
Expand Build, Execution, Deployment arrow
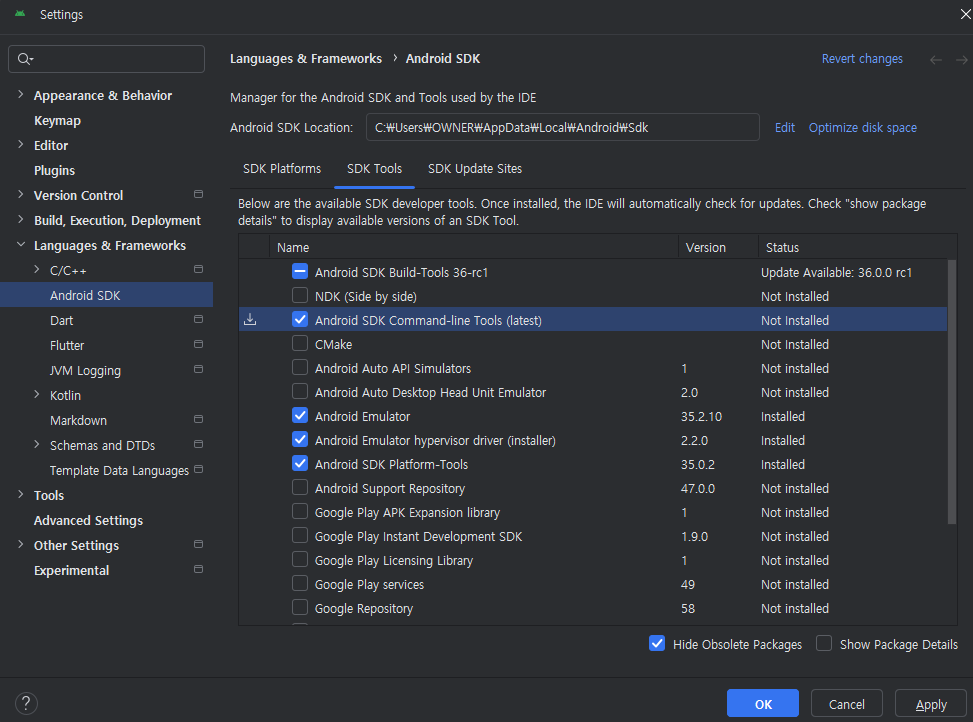click(20, 220)
